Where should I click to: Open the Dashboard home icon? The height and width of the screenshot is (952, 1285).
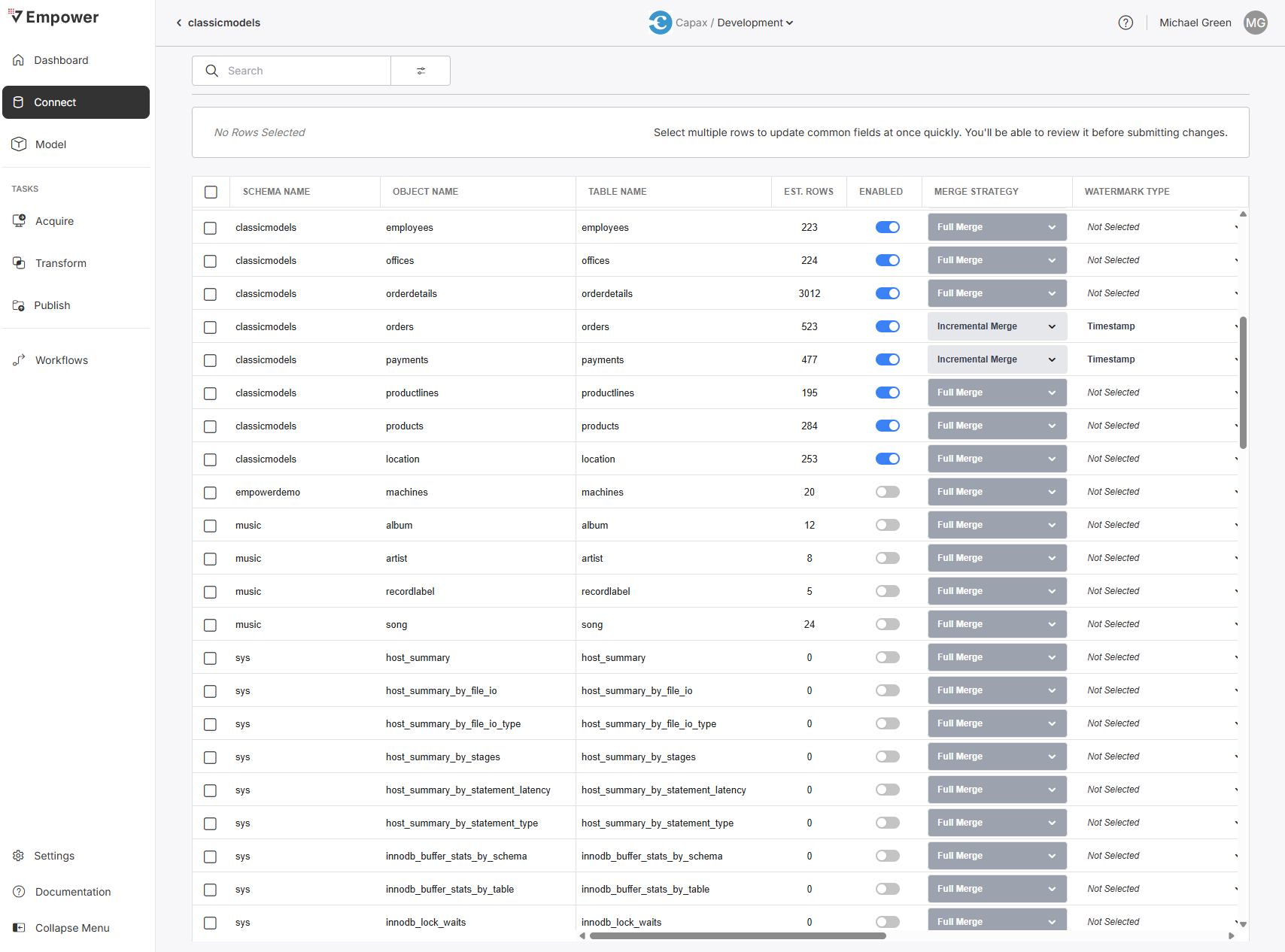click(x=18, y=60)
